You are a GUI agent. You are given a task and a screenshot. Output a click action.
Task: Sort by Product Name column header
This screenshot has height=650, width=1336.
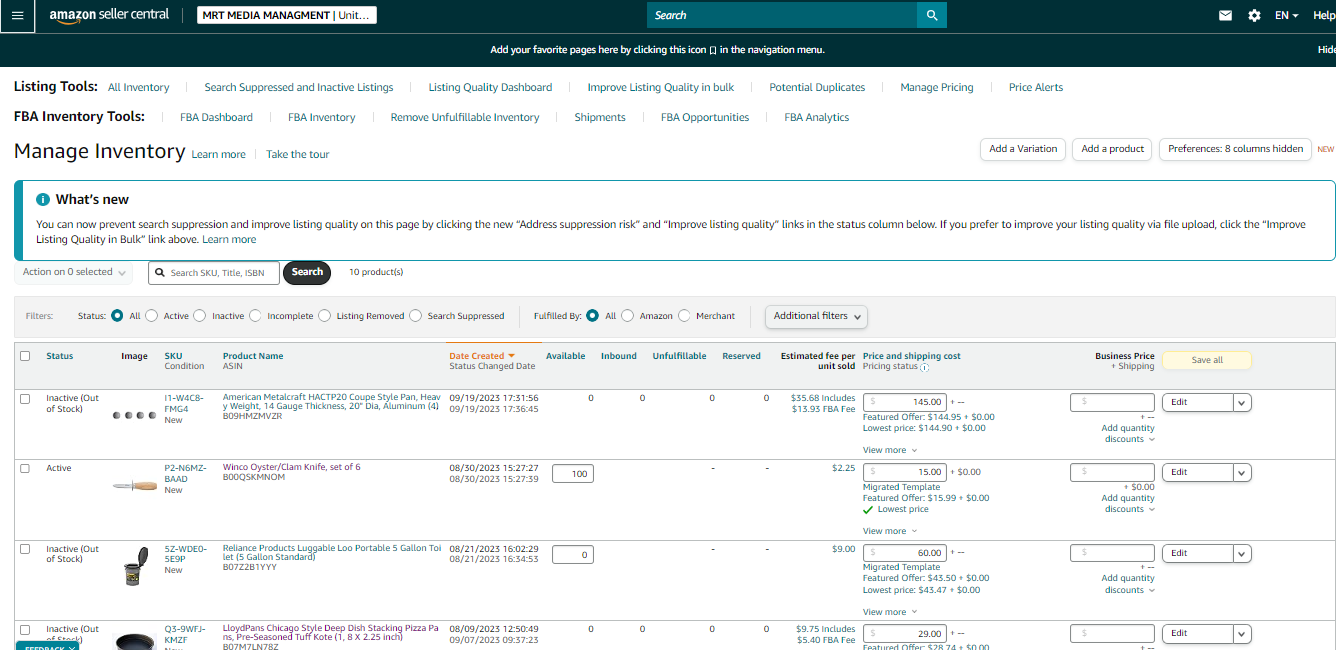point(253,356)
